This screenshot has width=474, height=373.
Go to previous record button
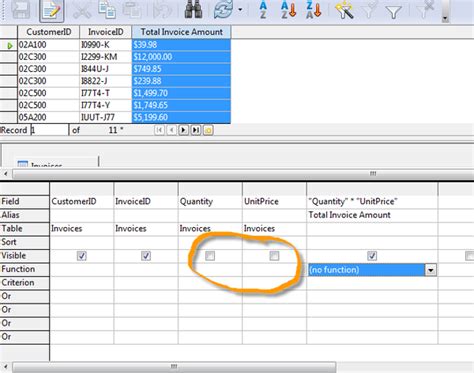coord(171,130)
